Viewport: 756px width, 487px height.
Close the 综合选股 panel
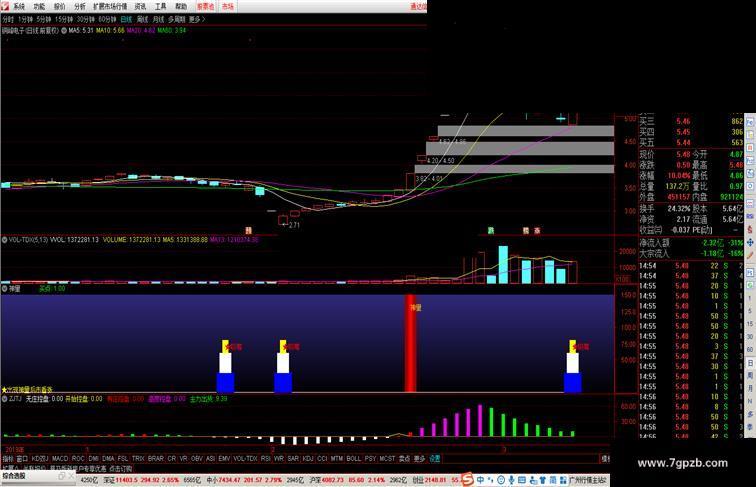click(71, 476)
